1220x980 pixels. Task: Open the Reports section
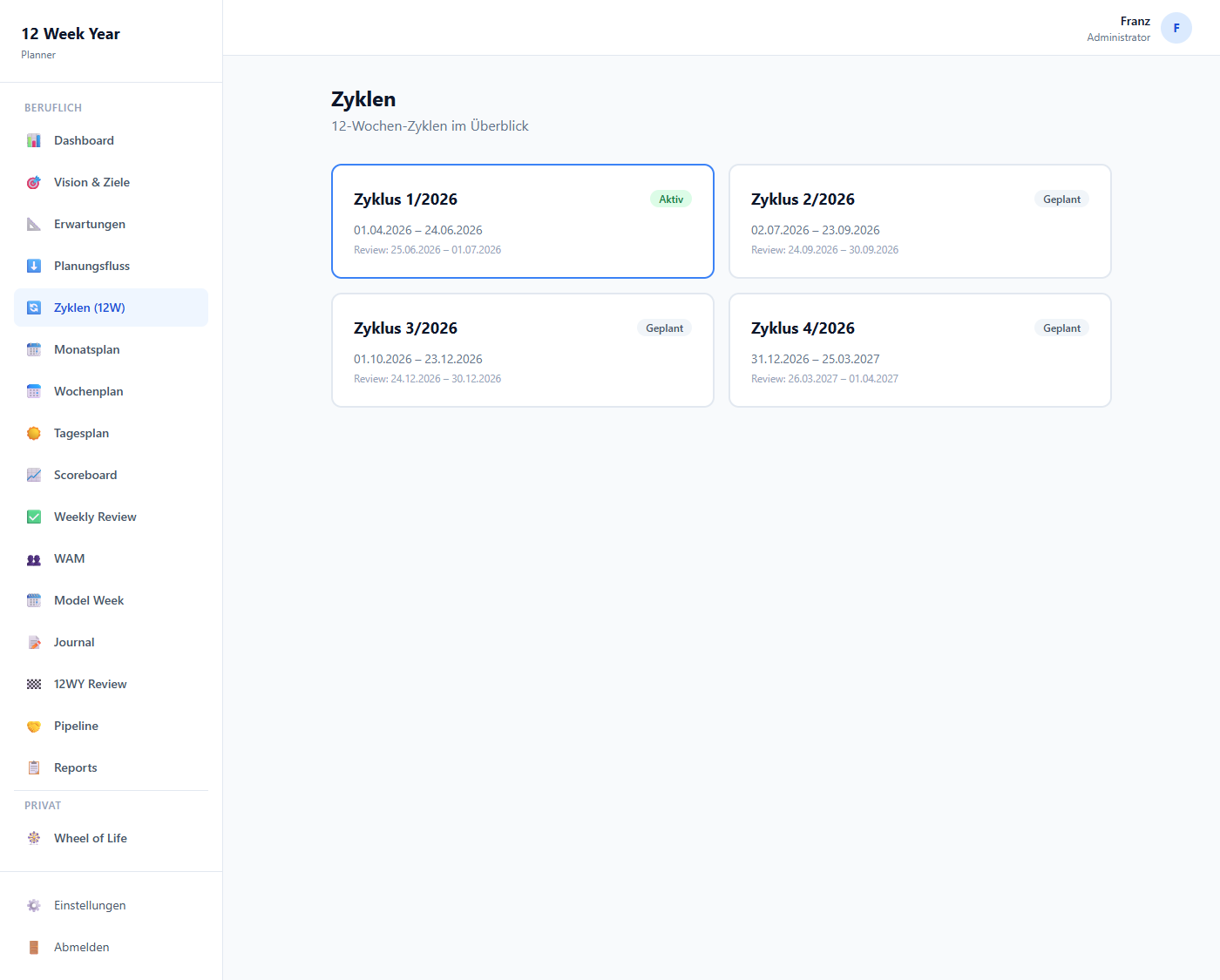pos(76,768)
